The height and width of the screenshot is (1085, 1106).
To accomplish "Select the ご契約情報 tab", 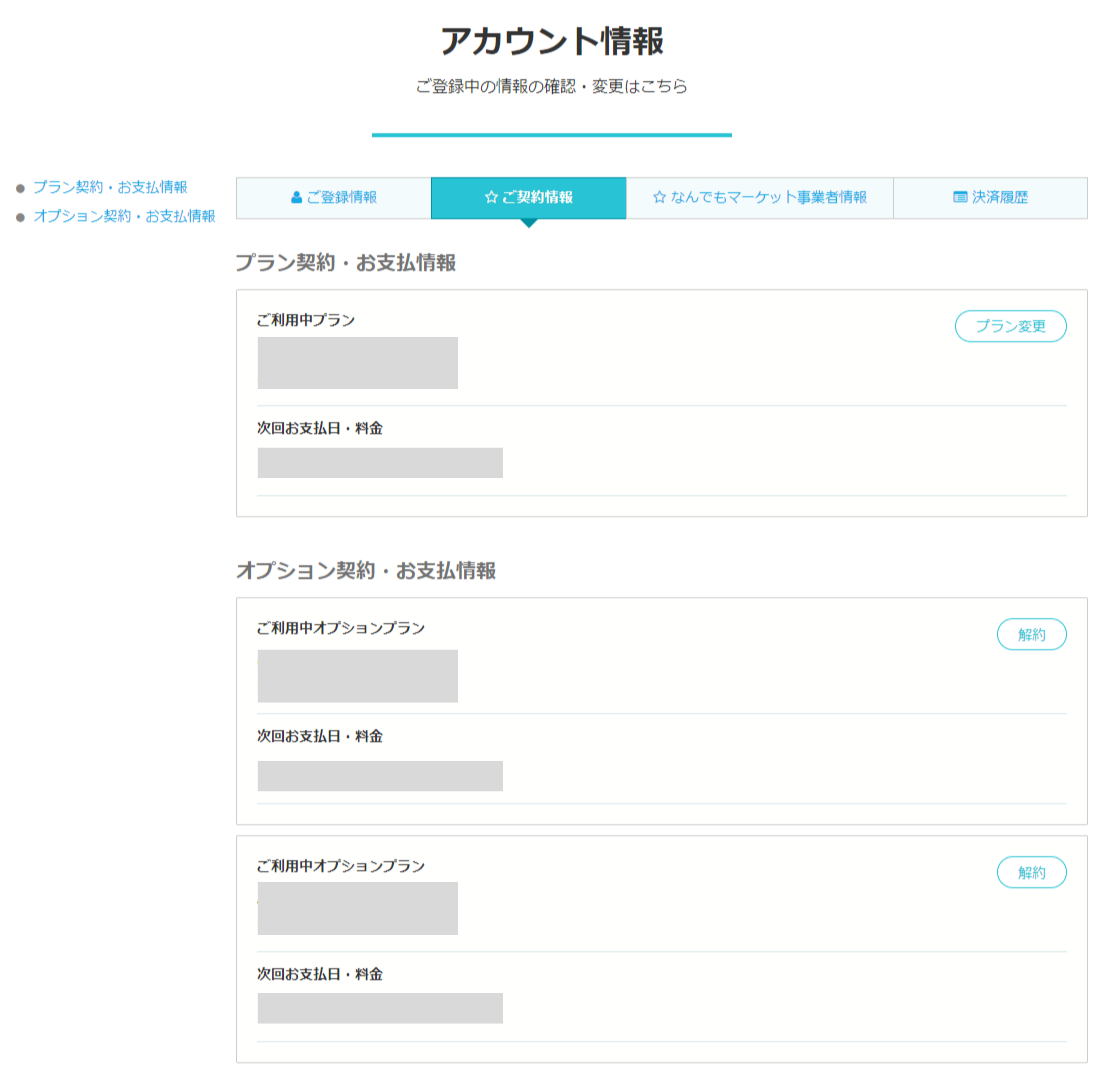I will pyautogui.click(x=528, y=198).
